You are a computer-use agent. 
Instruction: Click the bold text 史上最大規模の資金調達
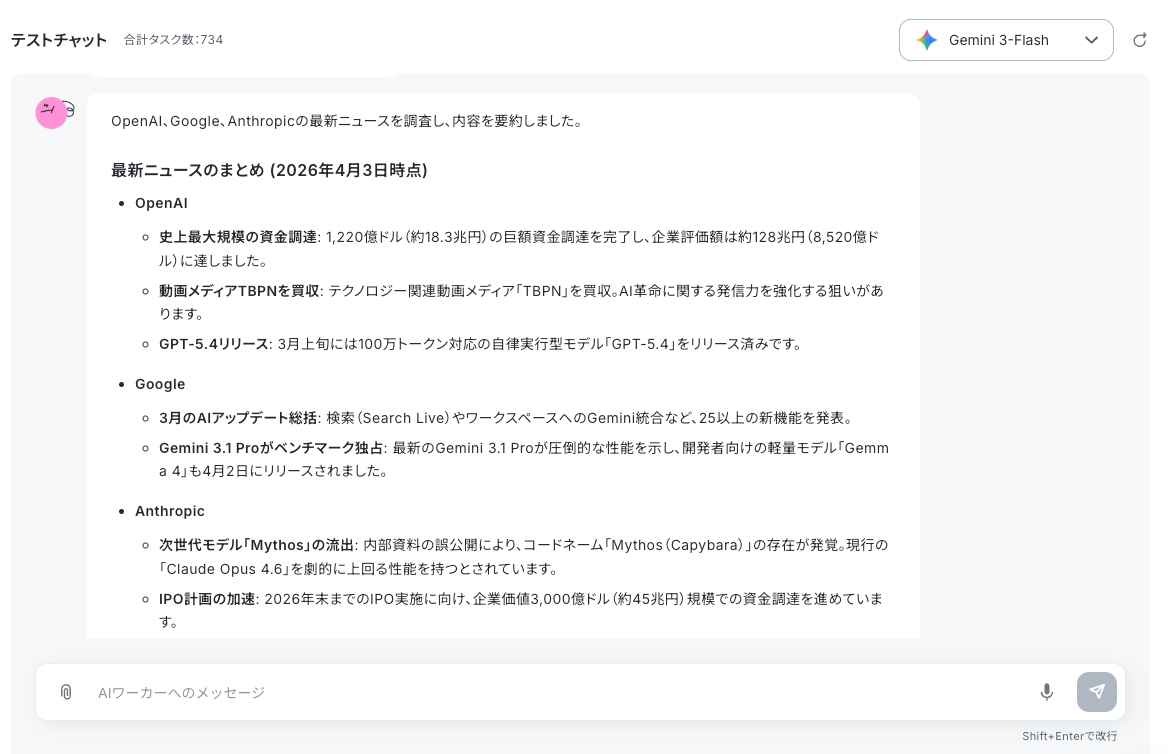point(238,237)
